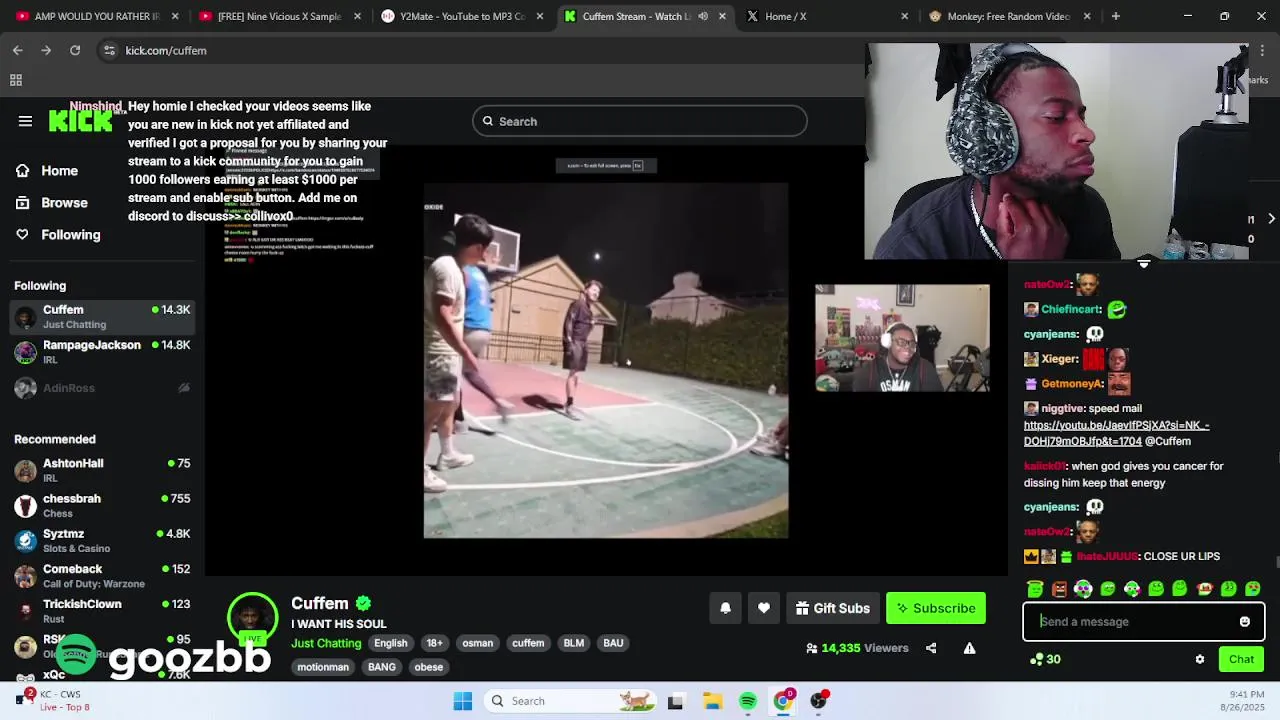Click into the Send a message field

[1135, 622]
